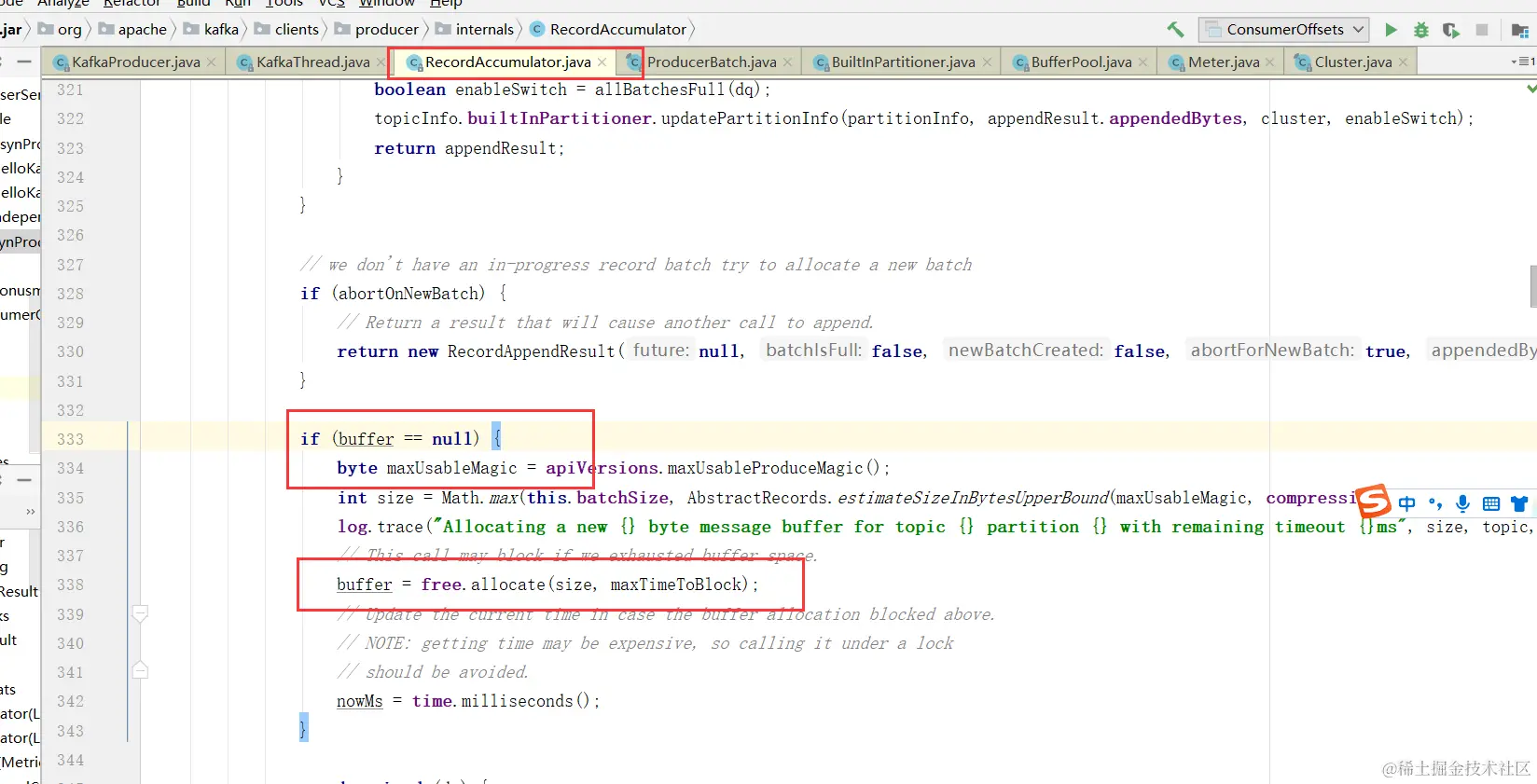Viewport: 1537px width, 784px height.
Task: Click gutter line number 333
Action: point(70,439)
